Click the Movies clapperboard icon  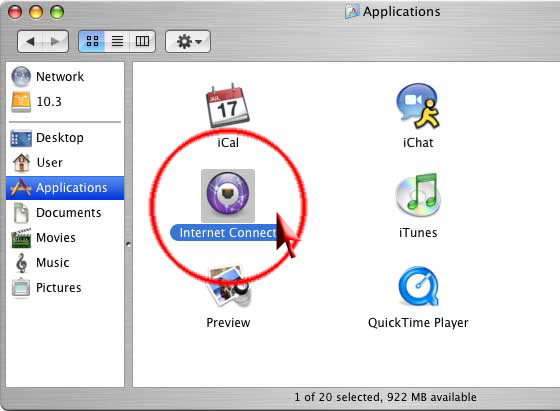coord(21,238)
